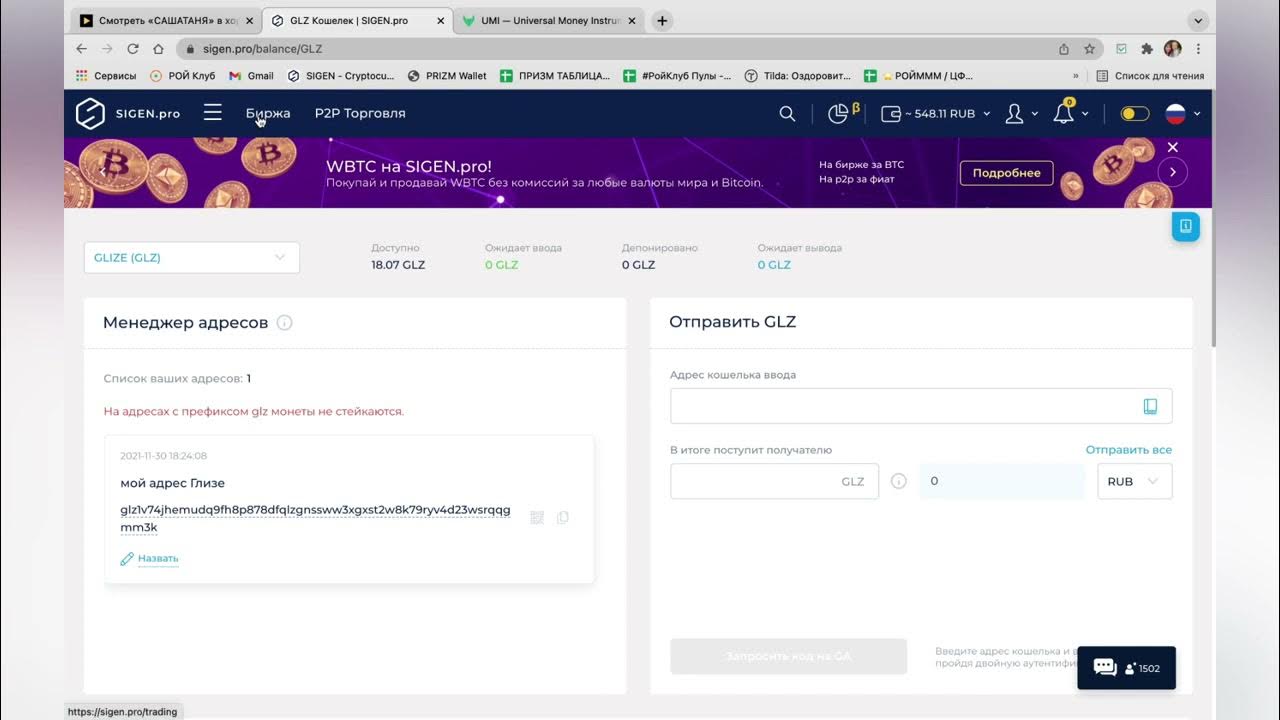Open the portfolio pie chart beta icon

(x=843, y=113)
